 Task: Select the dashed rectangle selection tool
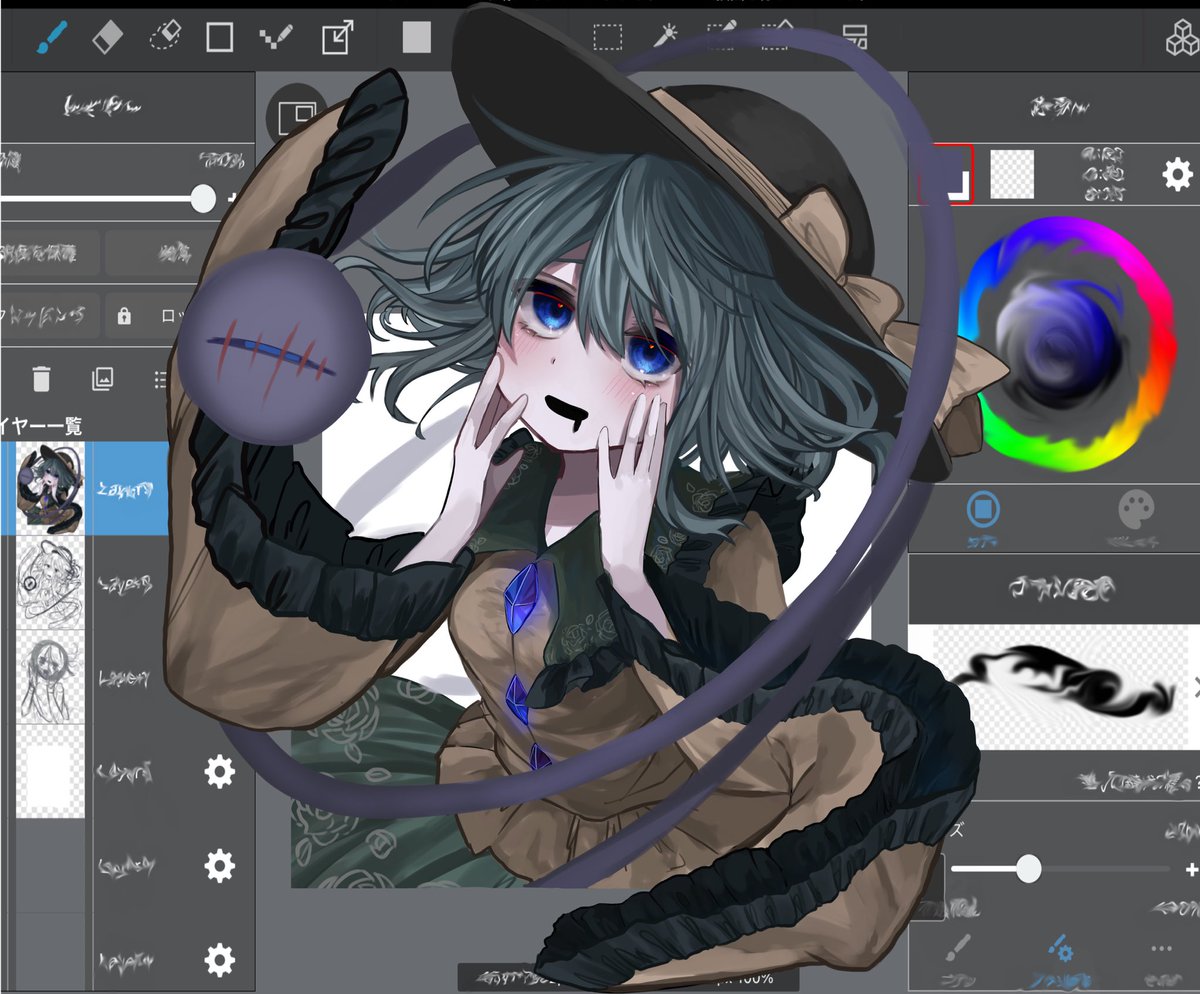[607, 38]
